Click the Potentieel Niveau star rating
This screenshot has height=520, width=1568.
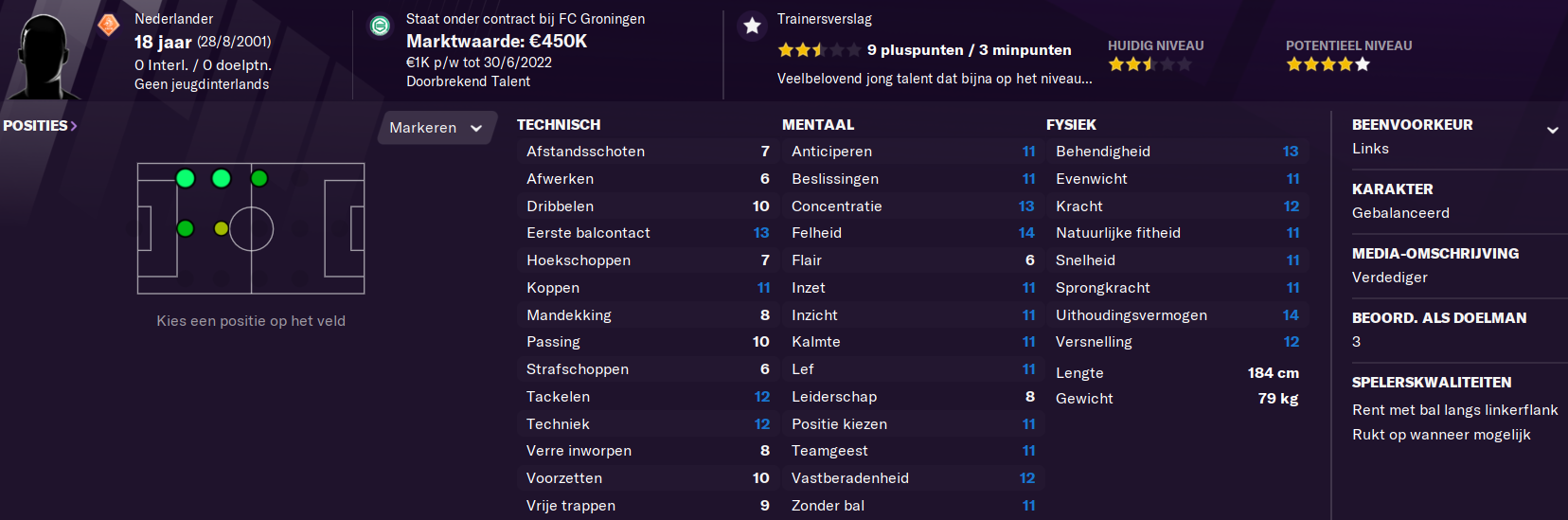pyautogui.click(x=1327, y=64)
